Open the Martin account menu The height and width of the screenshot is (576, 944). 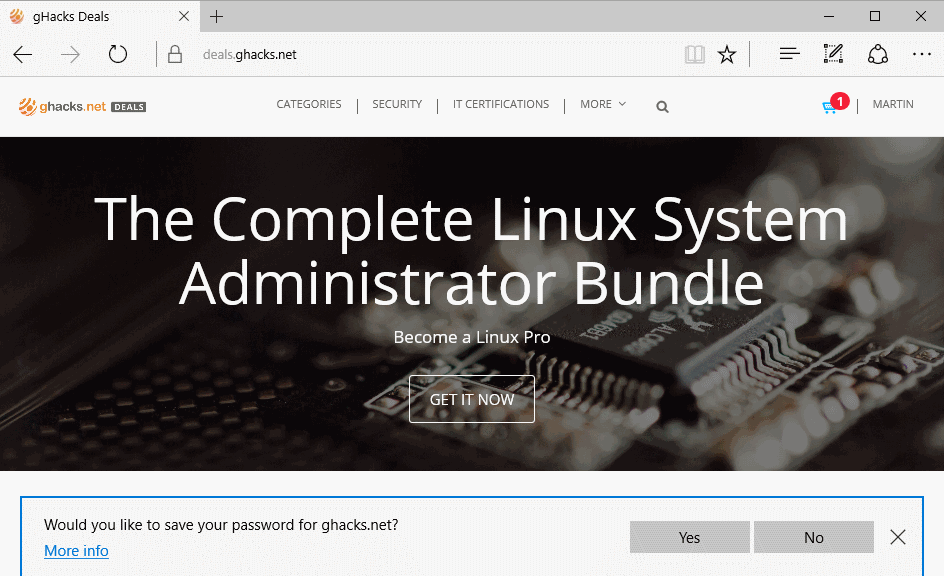point(893,104)
